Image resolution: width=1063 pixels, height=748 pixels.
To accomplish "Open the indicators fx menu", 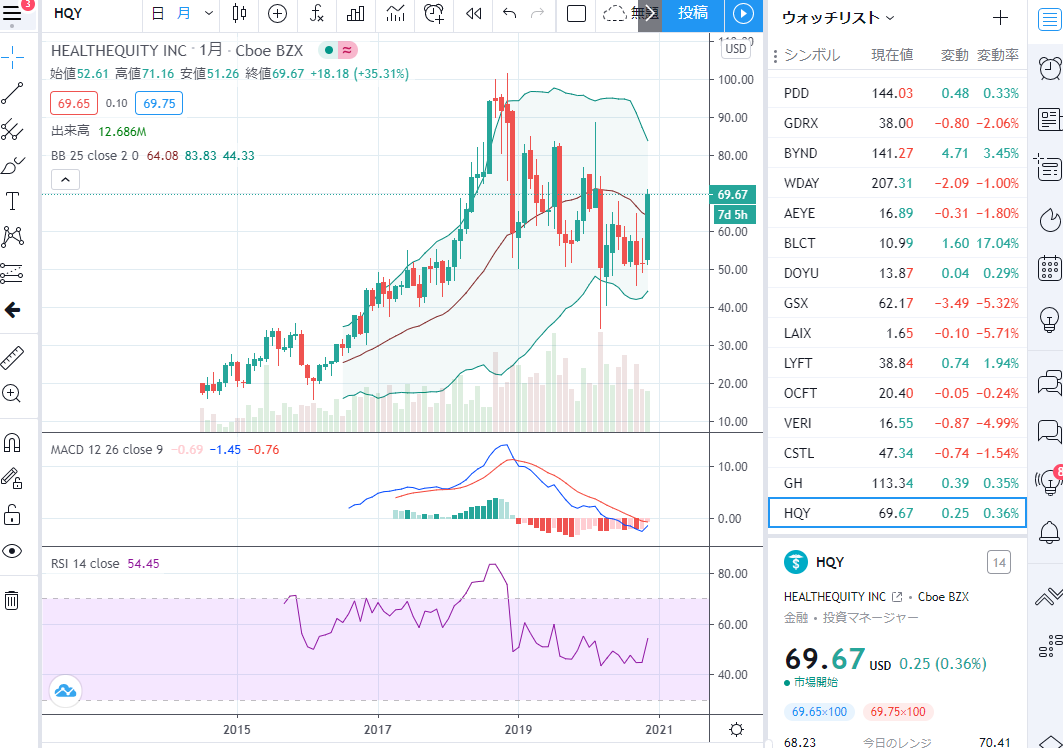I will coord(317,13).
